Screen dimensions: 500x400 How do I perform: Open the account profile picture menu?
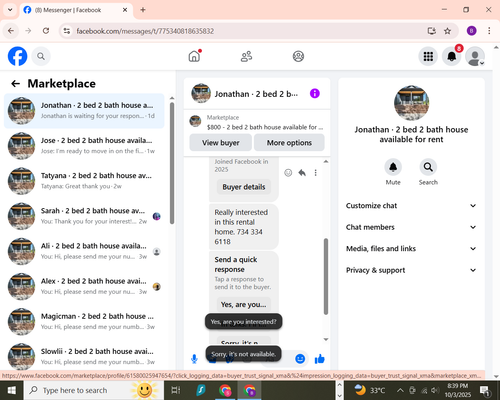pyautogui.click(x=475, y=56)
